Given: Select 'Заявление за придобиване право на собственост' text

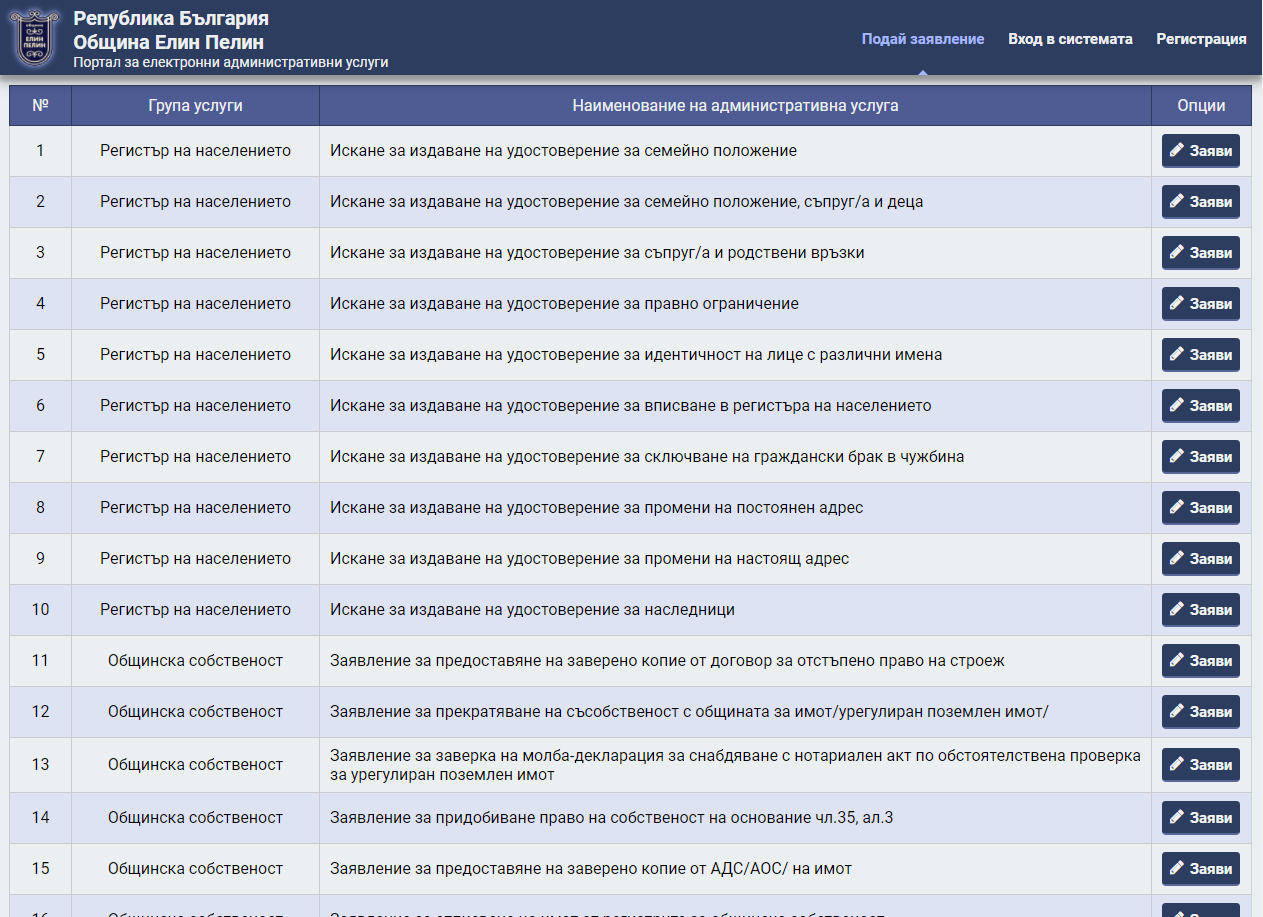Looking at the screenshot, I should [611, 818].
